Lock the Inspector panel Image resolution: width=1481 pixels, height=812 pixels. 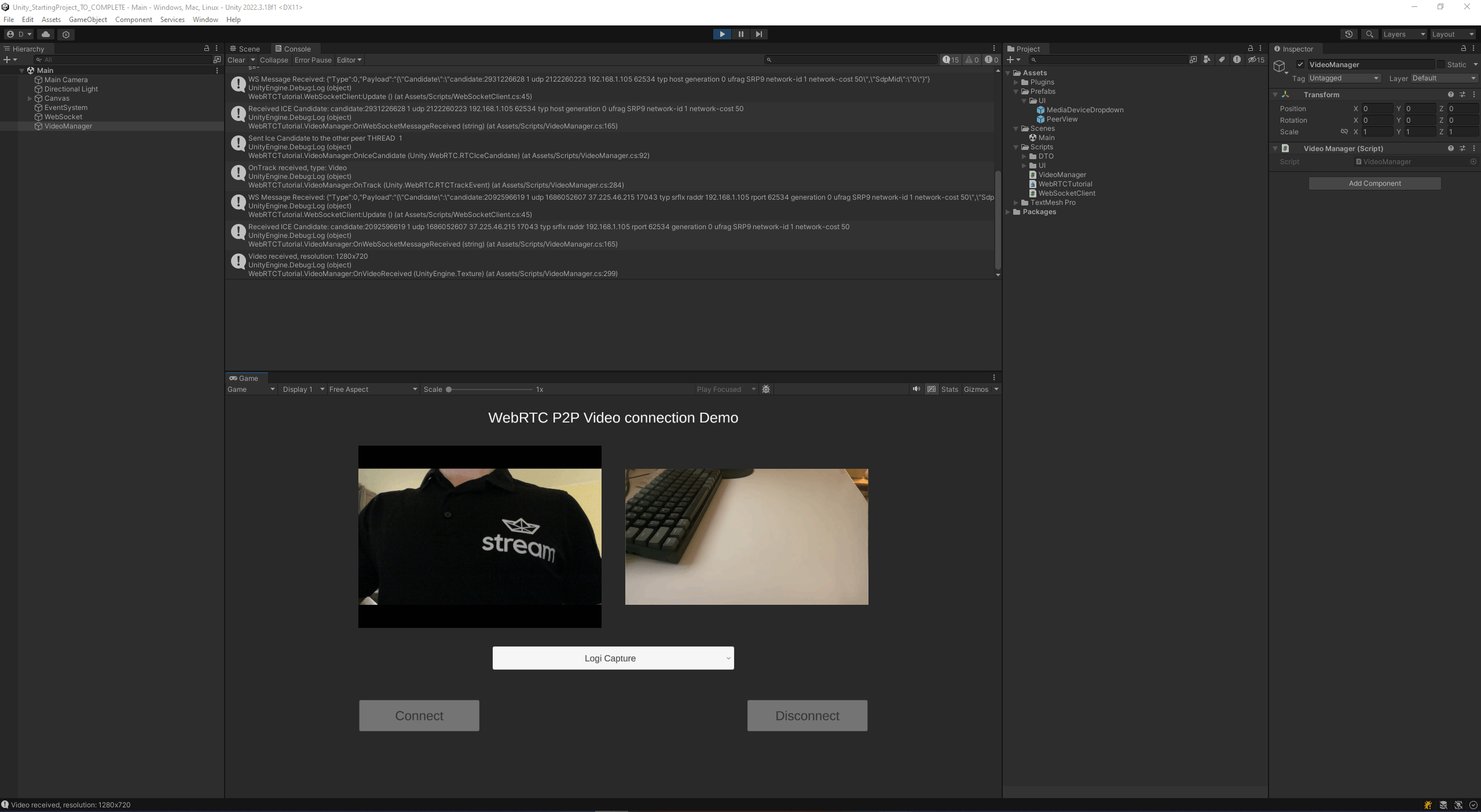(x=1464, y=49)
